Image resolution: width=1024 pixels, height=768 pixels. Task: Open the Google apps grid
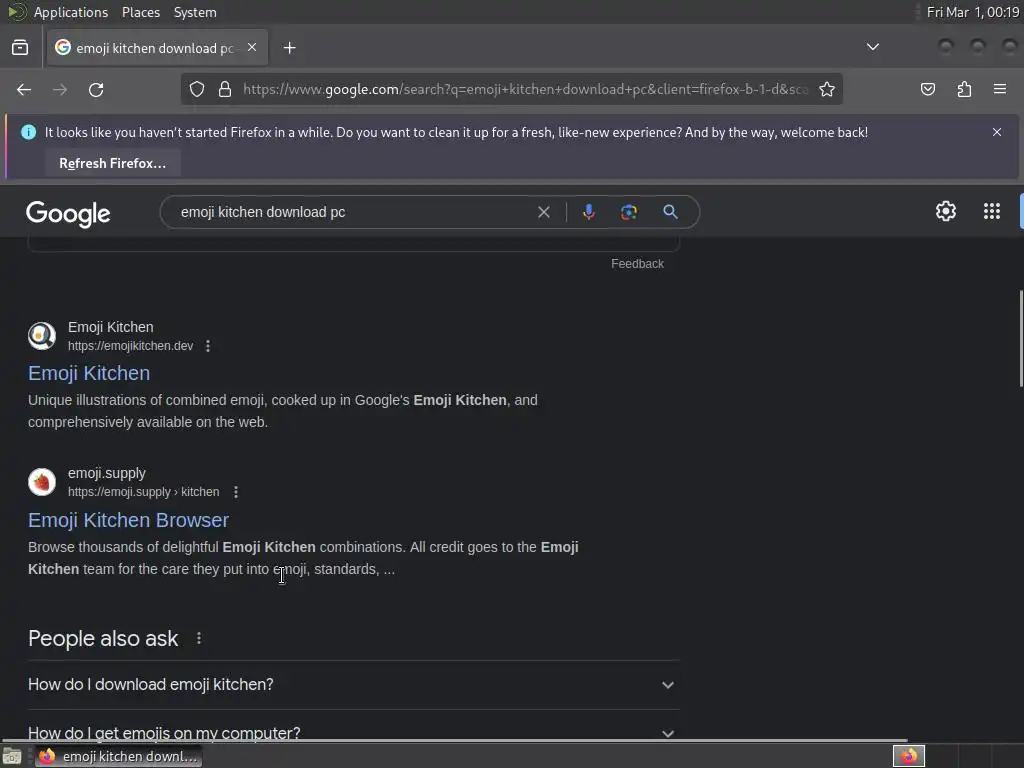click(x=991, y=211)
